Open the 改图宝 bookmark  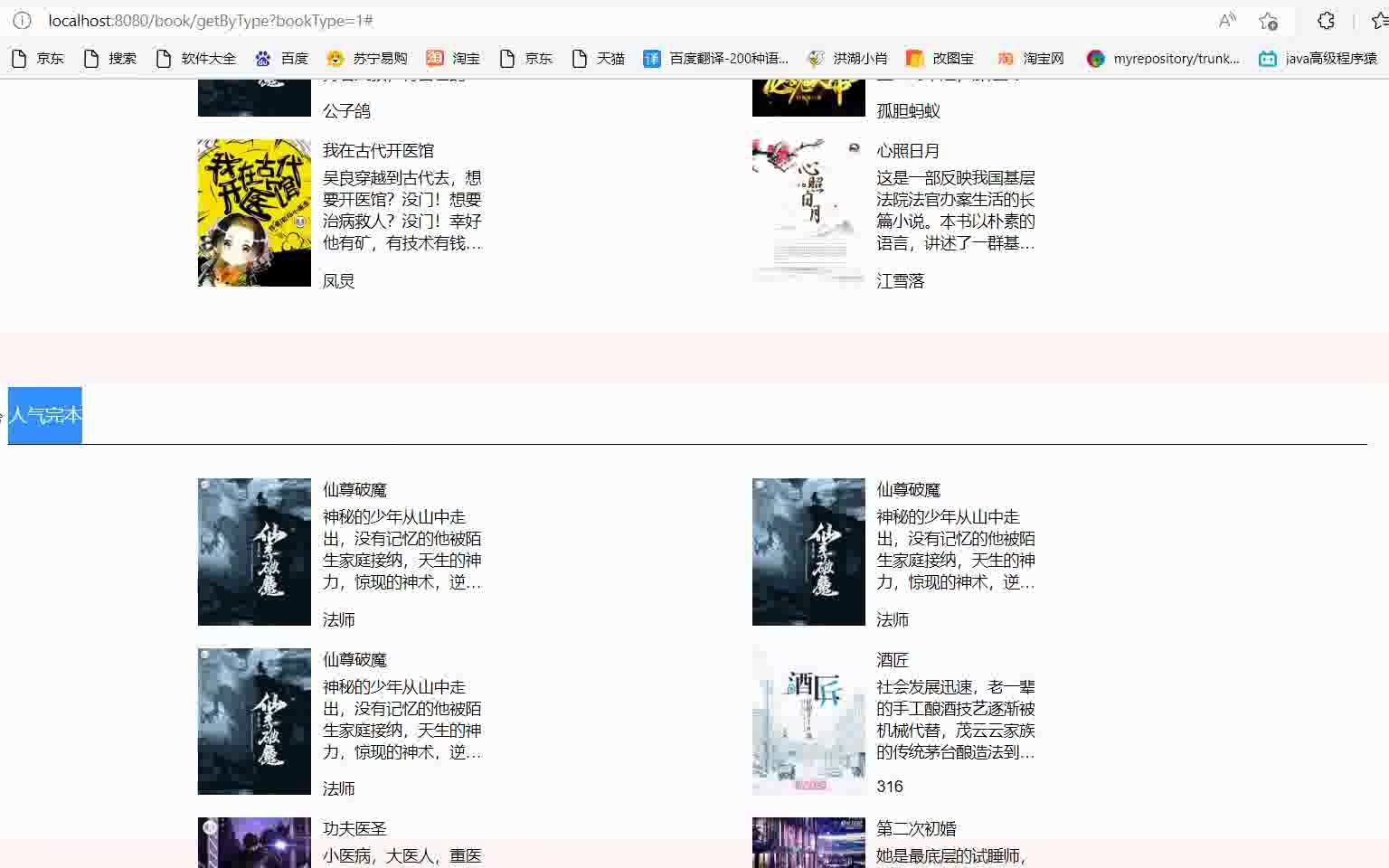pos(940,58)
